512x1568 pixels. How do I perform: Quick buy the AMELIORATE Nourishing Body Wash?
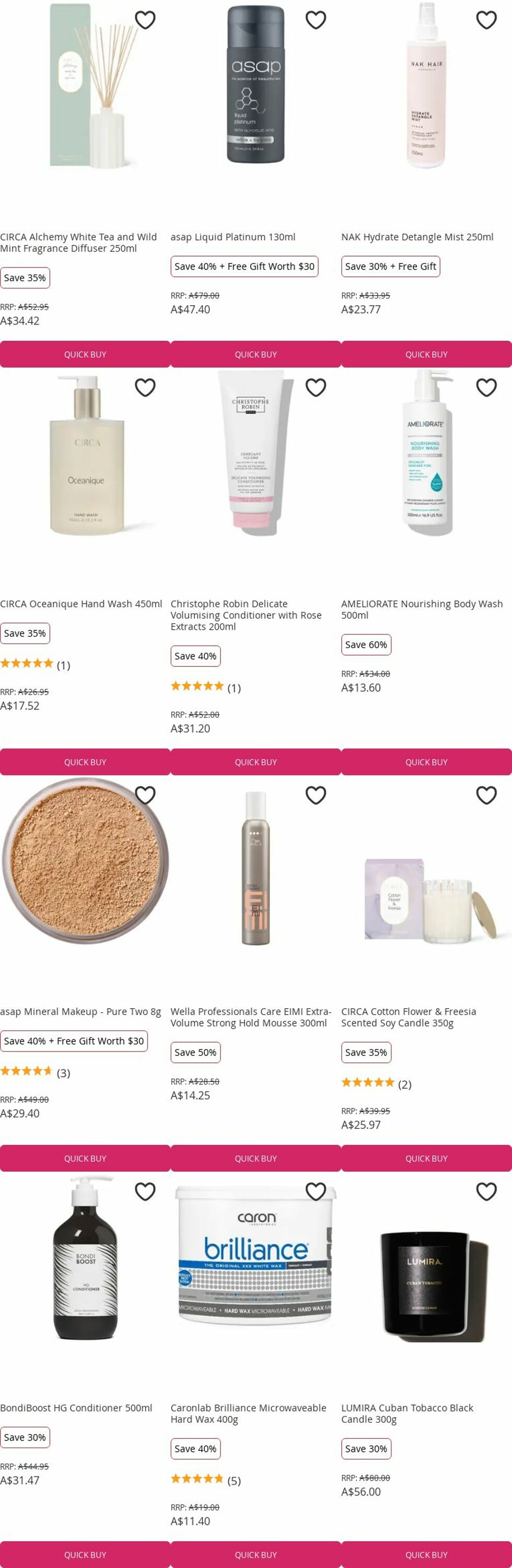426,762
